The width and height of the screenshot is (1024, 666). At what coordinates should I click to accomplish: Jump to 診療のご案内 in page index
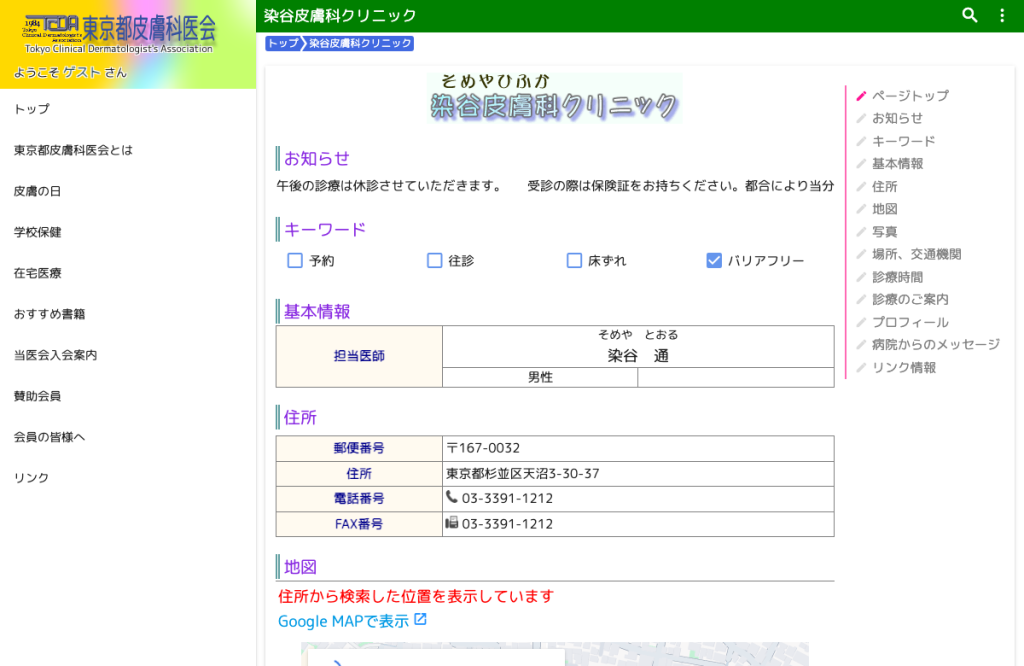click(910, 299)
